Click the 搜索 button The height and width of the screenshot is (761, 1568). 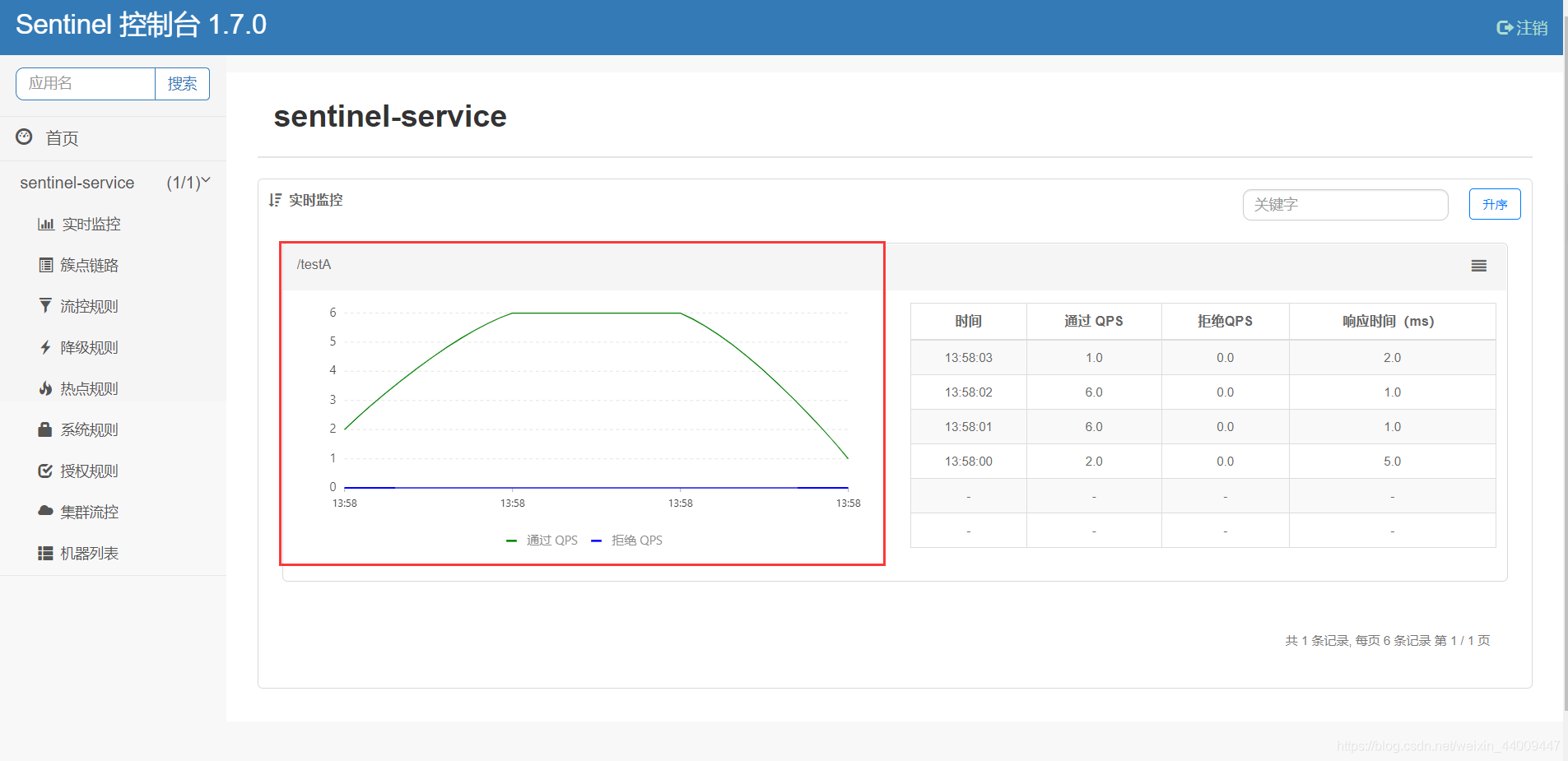click(x=182, y=84)
